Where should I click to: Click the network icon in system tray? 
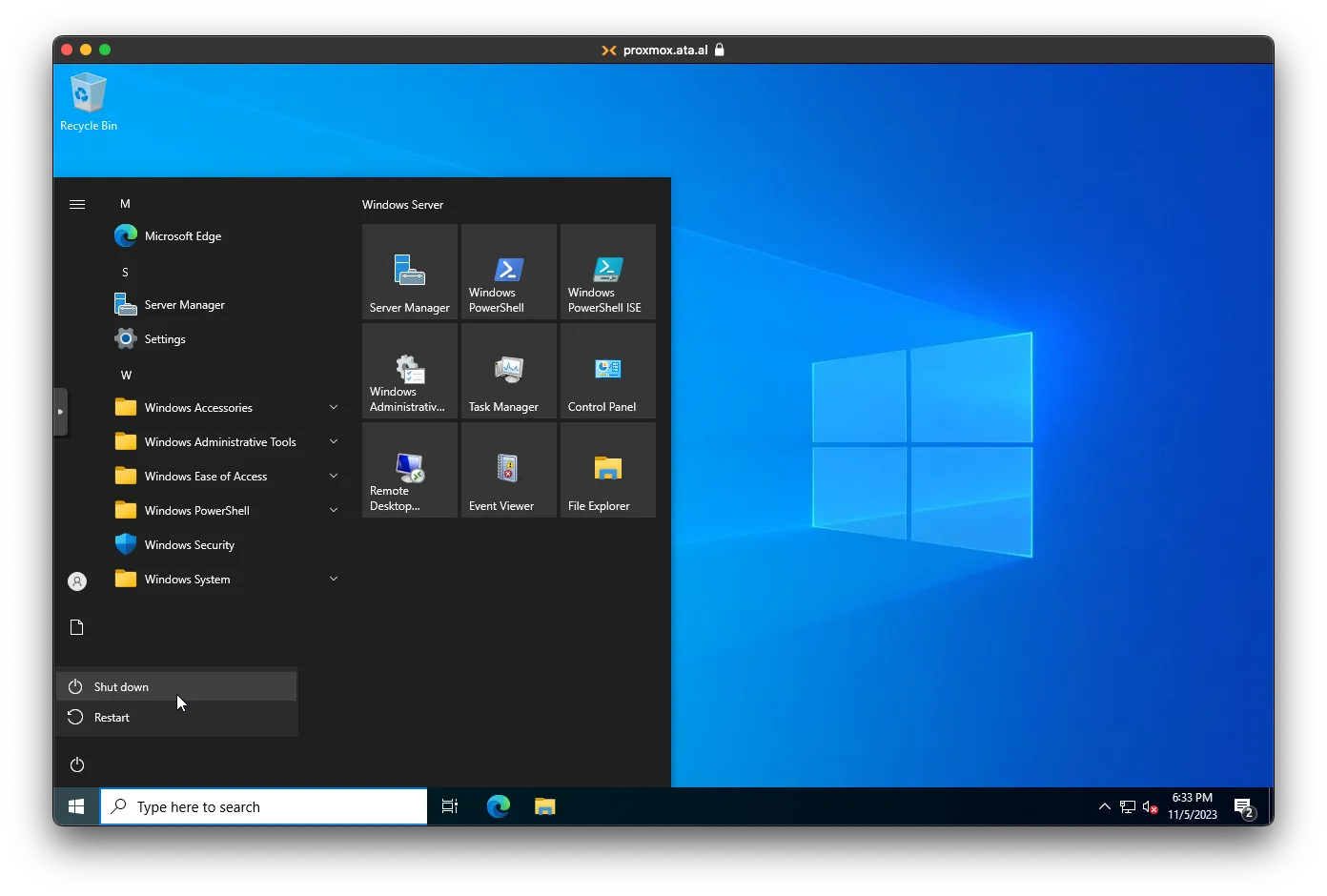[x=1128, y=807]
